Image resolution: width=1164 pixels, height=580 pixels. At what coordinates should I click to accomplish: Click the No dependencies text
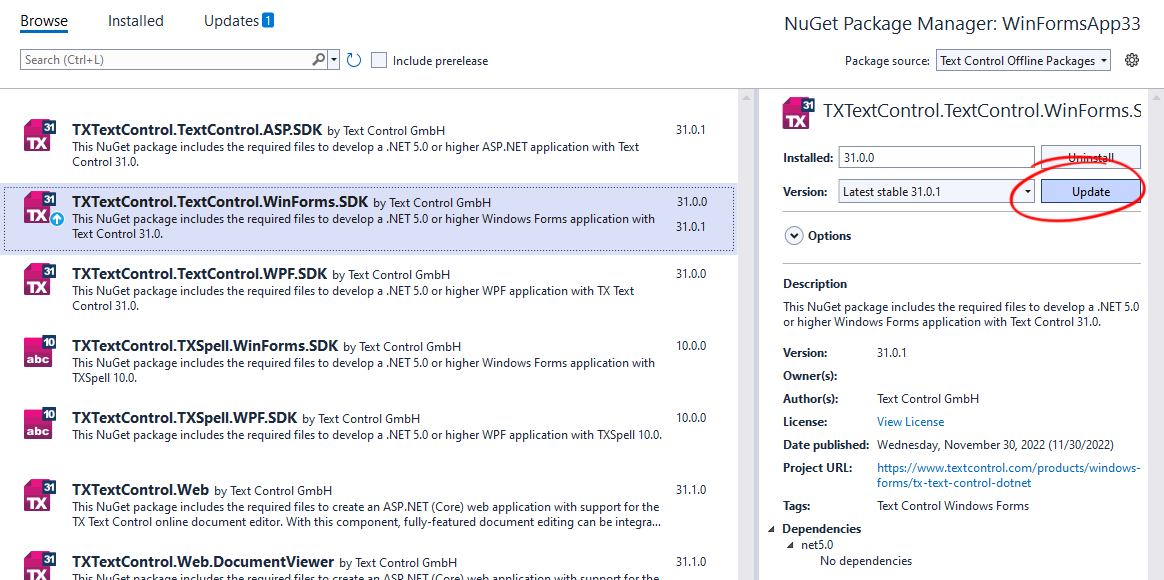(866, 561)
